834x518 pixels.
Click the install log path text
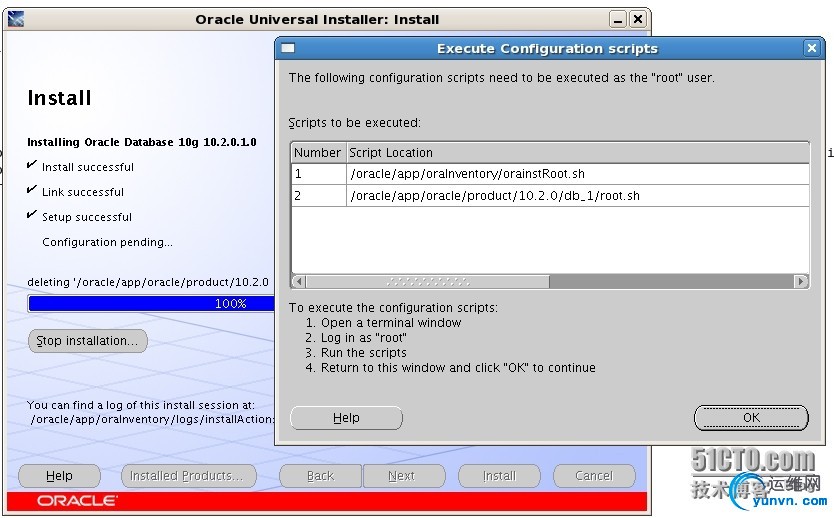click(153, 419)
